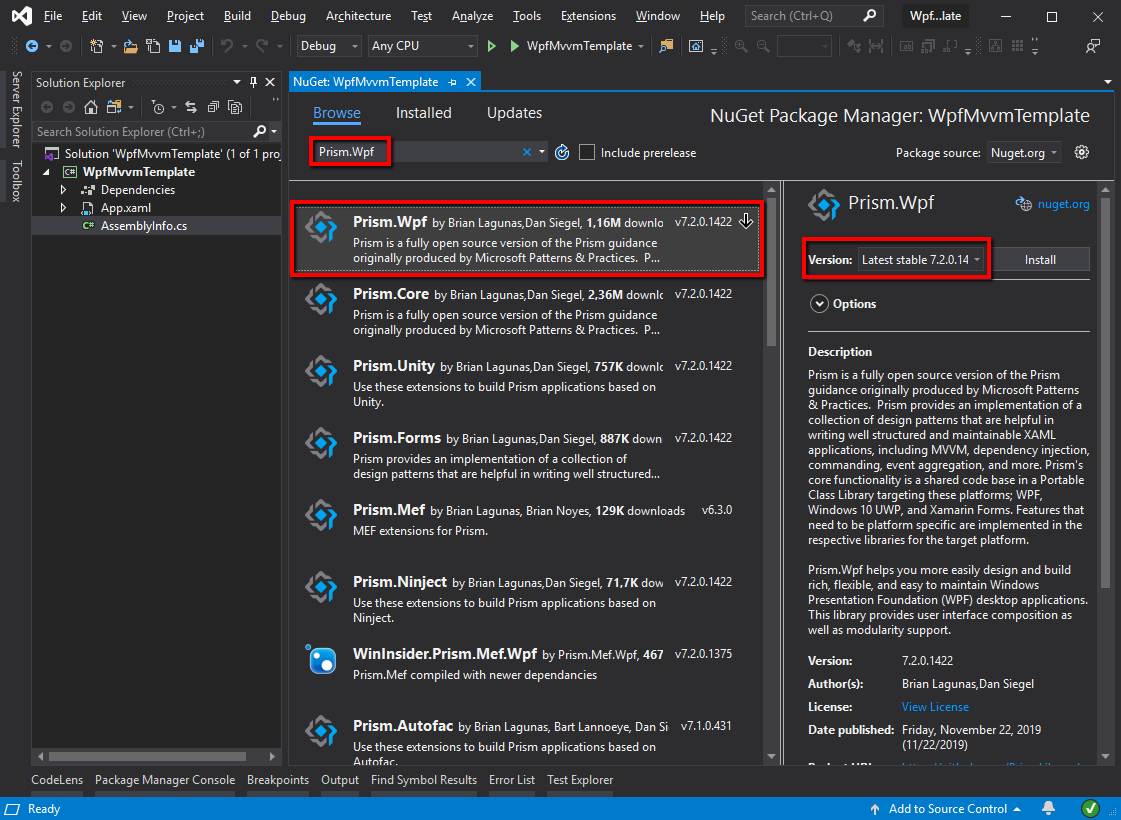
Task: Expand the App.xaml tree node
Action: (x=64, y=207)
